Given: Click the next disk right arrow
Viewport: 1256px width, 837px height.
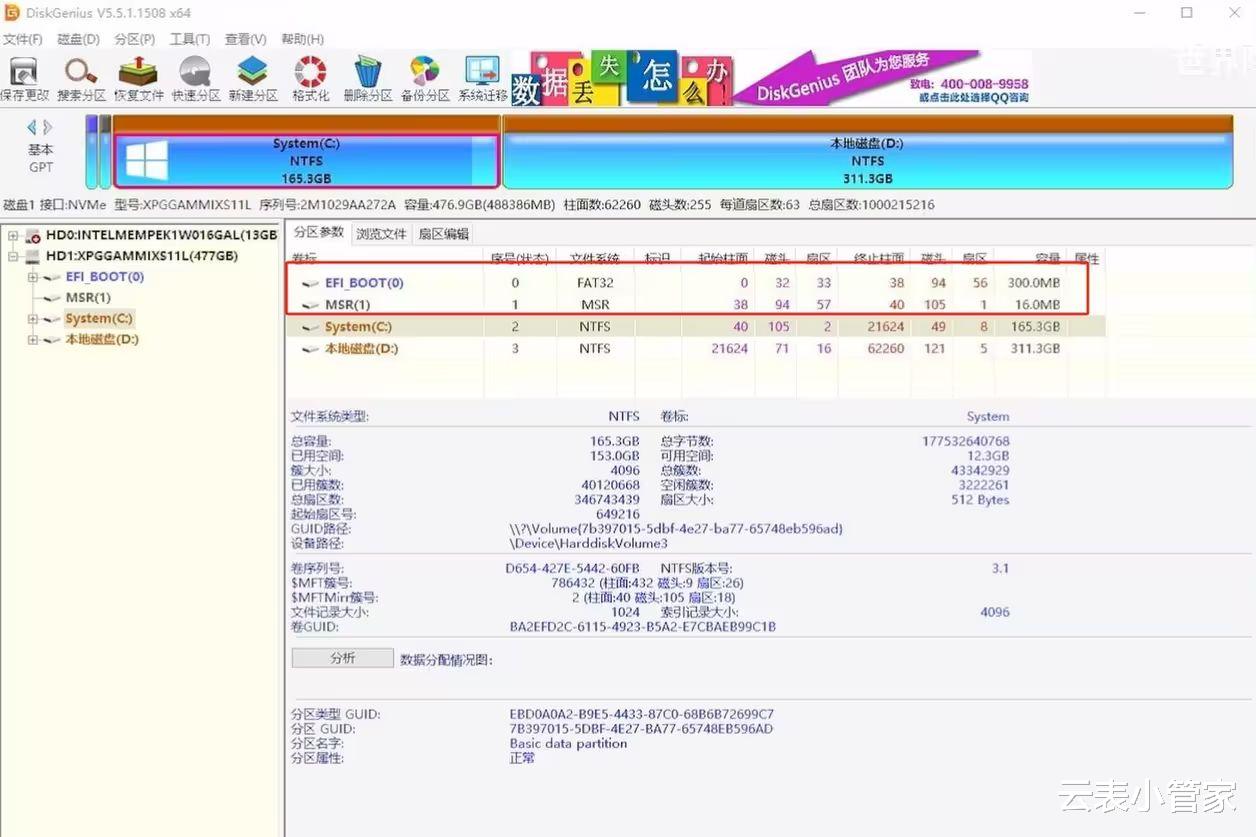Looking at the screenshot, I should (47, 127).
